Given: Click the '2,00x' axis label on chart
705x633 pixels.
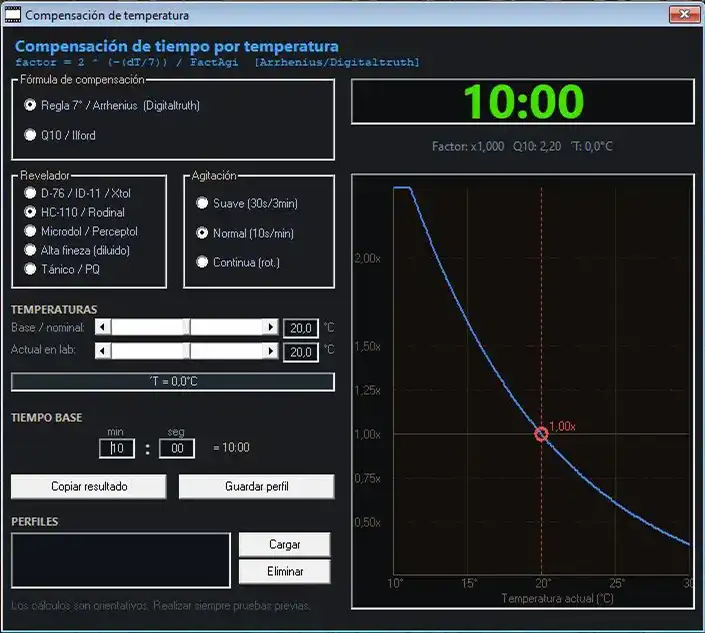Looking at the screenshot, I should click(x=367, y=259).
